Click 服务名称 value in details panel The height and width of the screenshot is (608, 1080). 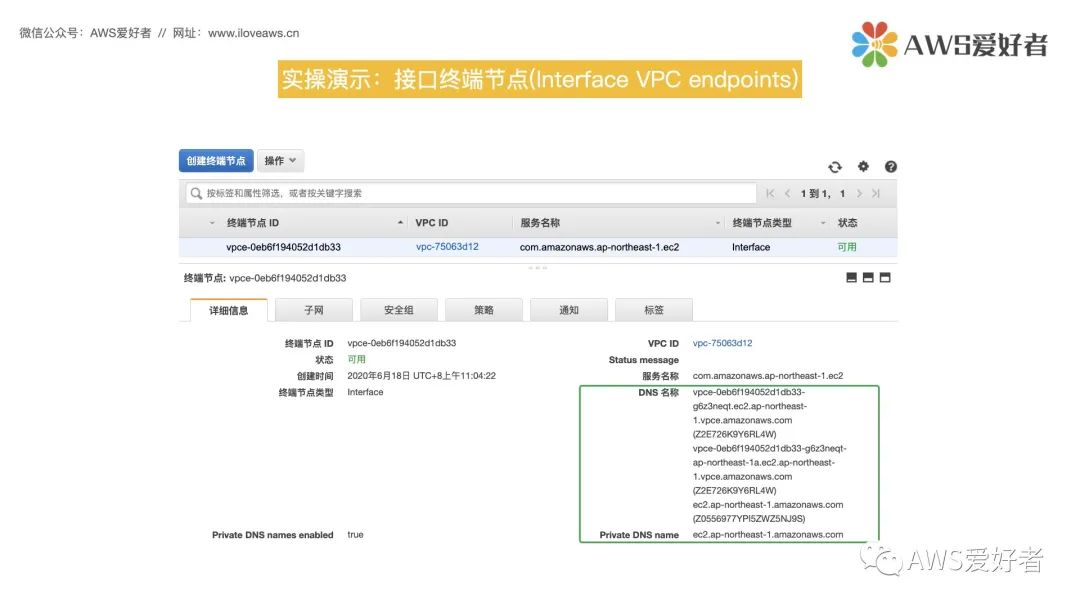[x=768, y=376]
